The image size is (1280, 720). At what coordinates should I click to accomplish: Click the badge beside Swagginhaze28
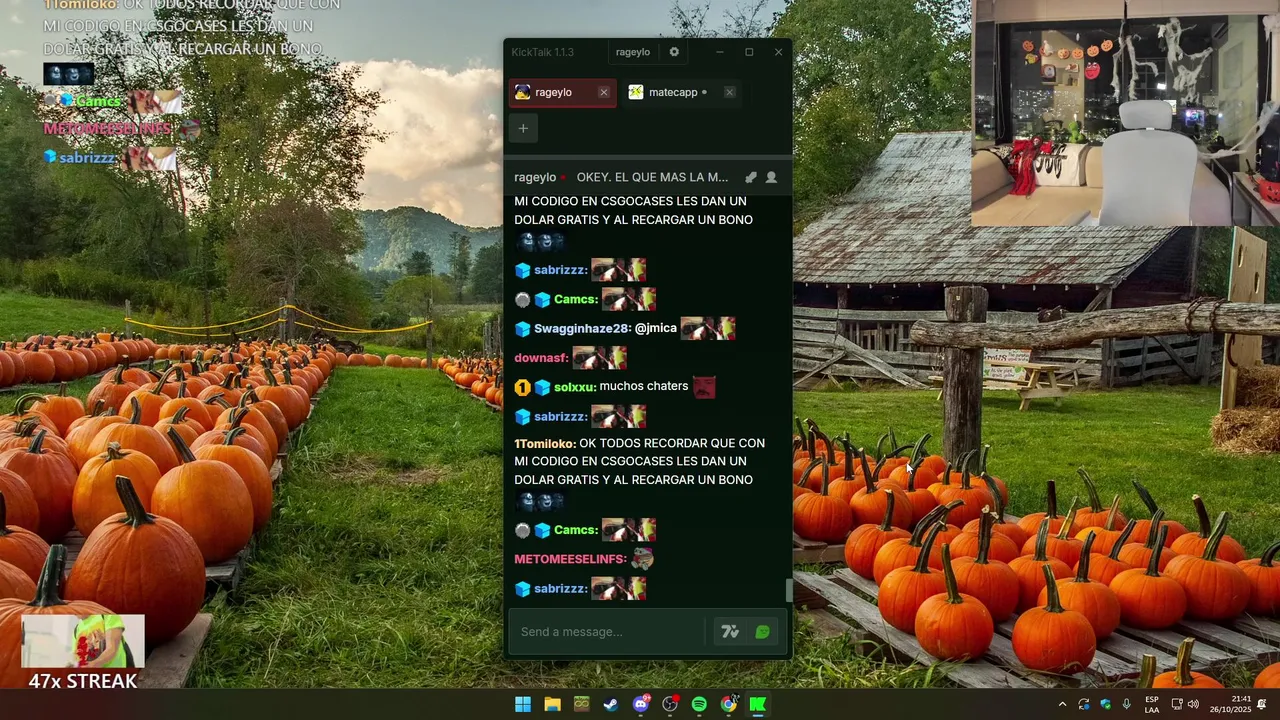click(x=522, y=329)
